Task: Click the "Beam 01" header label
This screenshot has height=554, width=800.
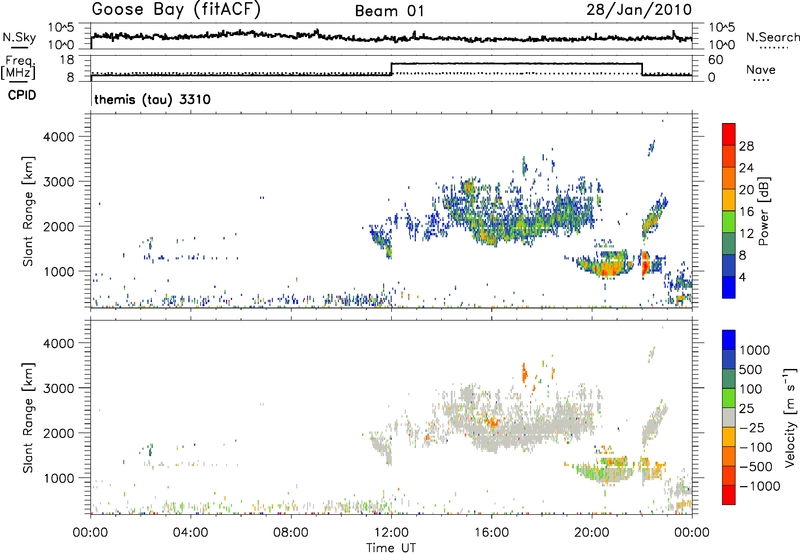Action: [389, 11]
